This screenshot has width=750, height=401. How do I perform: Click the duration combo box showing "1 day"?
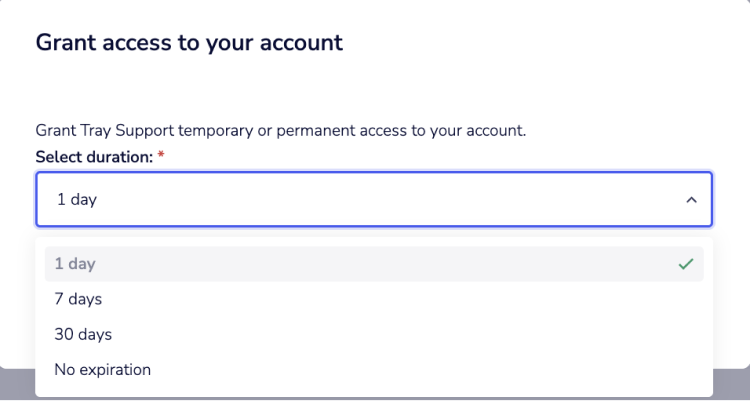point(373,199)
